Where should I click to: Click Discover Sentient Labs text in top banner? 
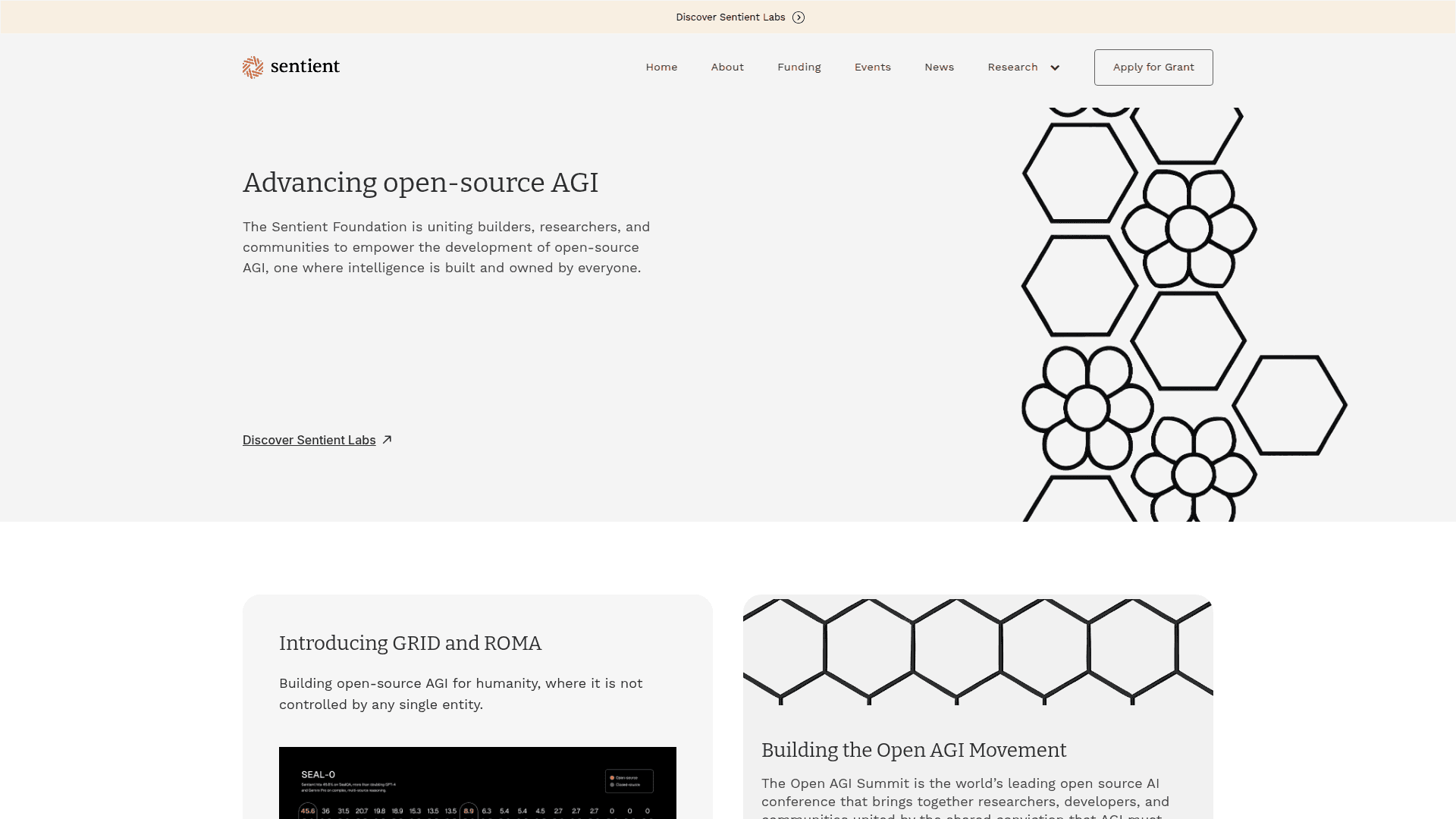(730, 17)
